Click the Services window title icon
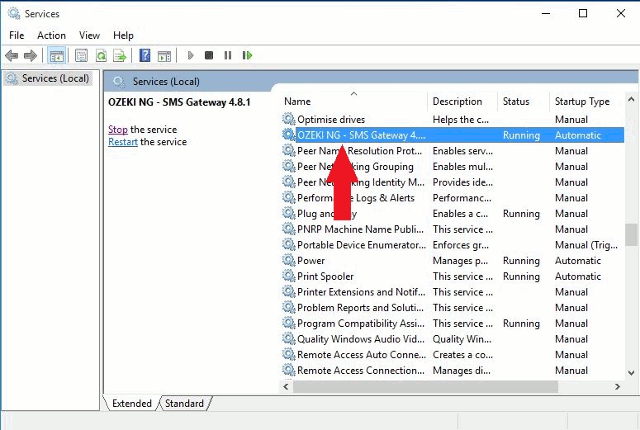This screenshot has width=640, height=430. [x=14, y=13]
